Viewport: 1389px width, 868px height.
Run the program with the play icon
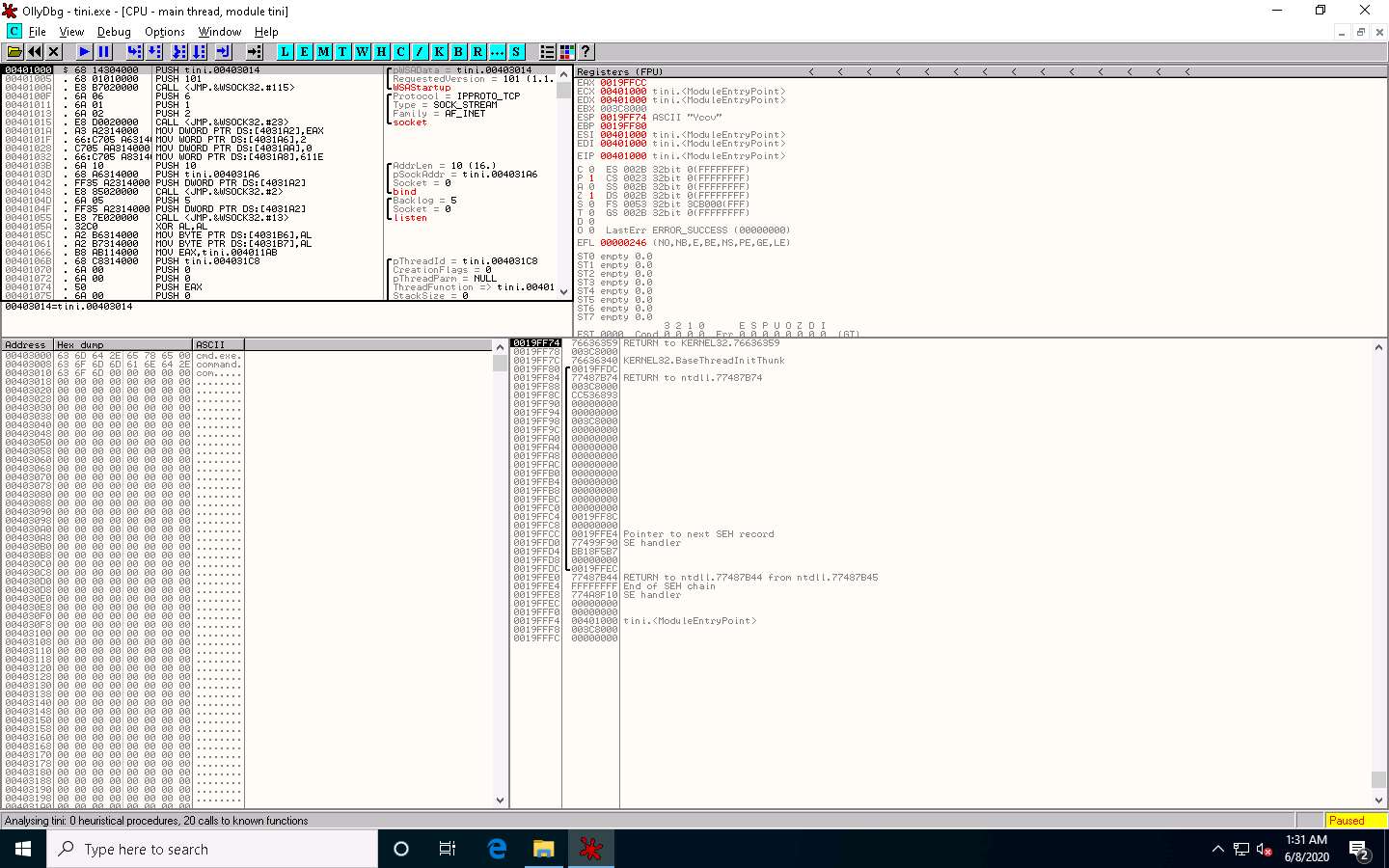84,52
